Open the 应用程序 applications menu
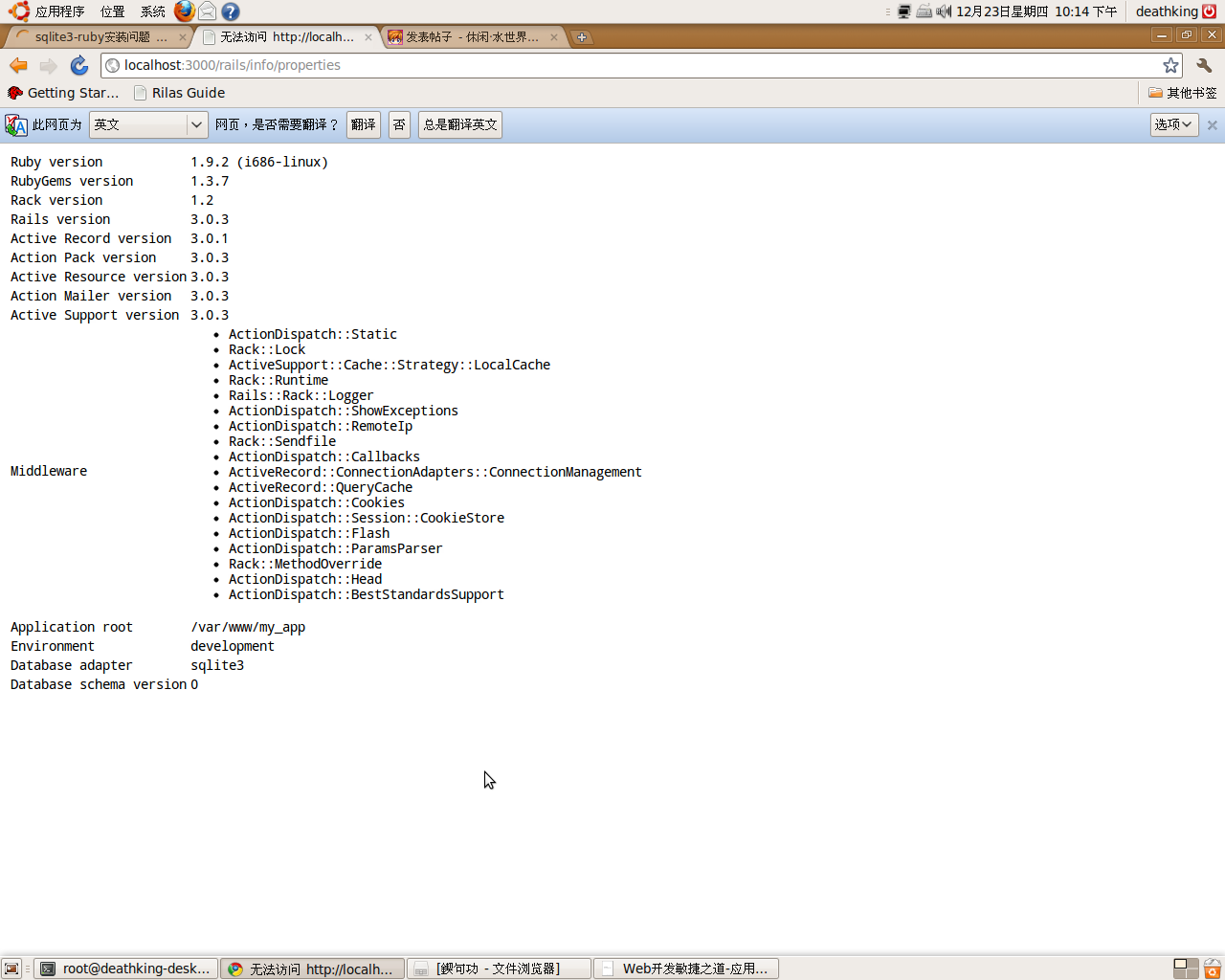Screen dimensions: 1225x980 59,11
